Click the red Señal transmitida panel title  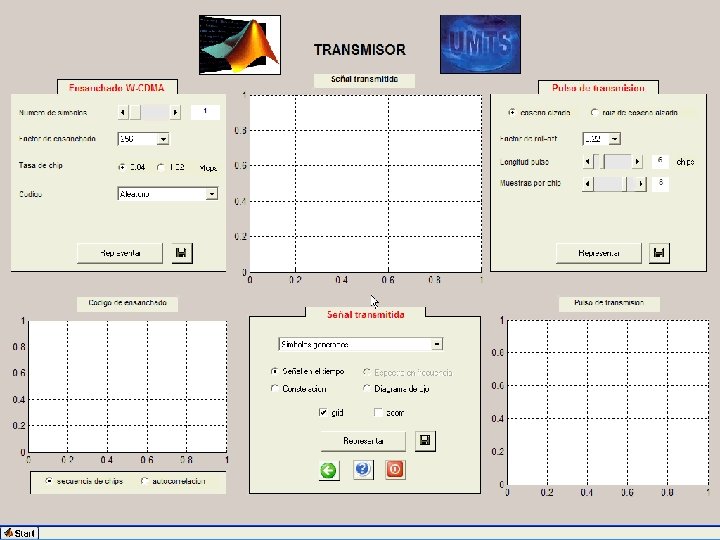click(x=366, y=315)
